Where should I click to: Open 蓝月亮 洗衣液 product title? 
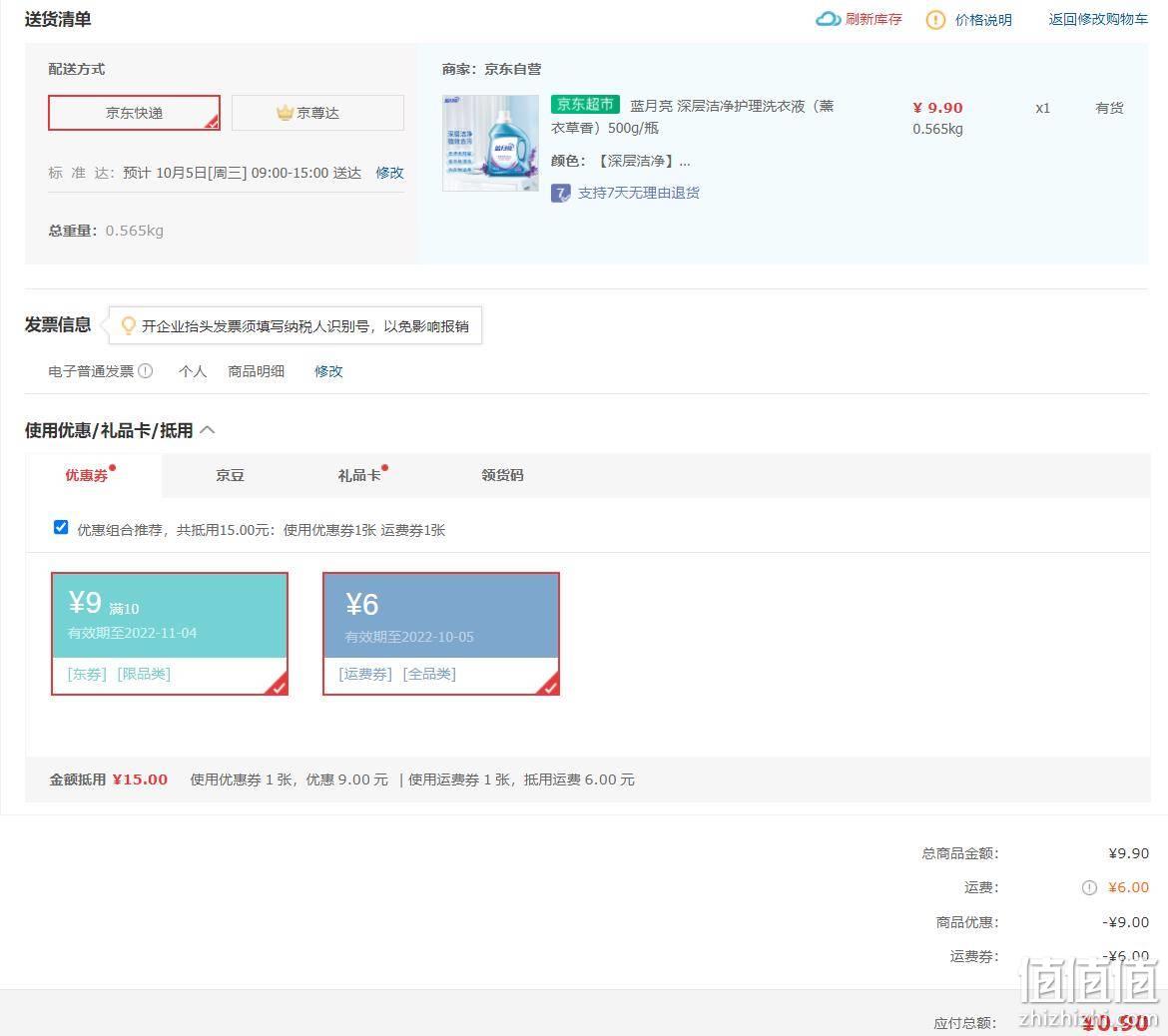pos(693,117)
